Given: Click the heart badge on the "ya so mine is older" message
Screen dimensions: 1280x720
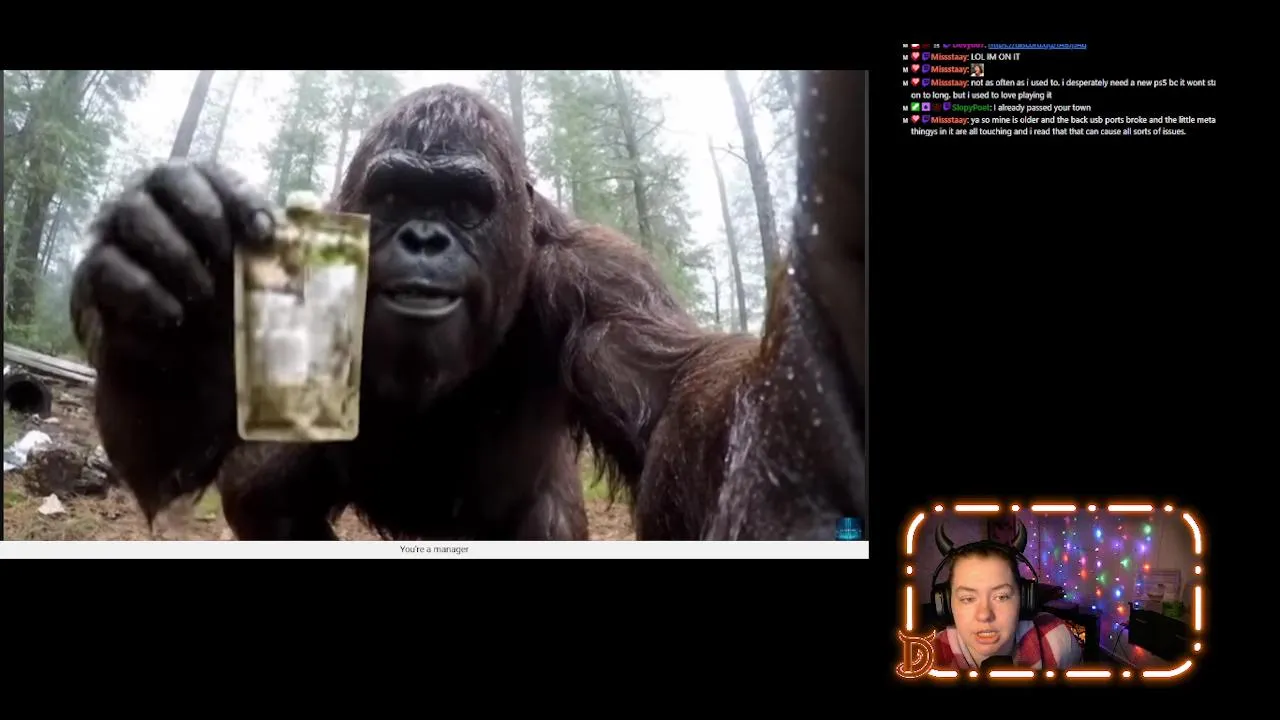Looking at the screenshot, I should pyautogui.click(x=915, y=119).
